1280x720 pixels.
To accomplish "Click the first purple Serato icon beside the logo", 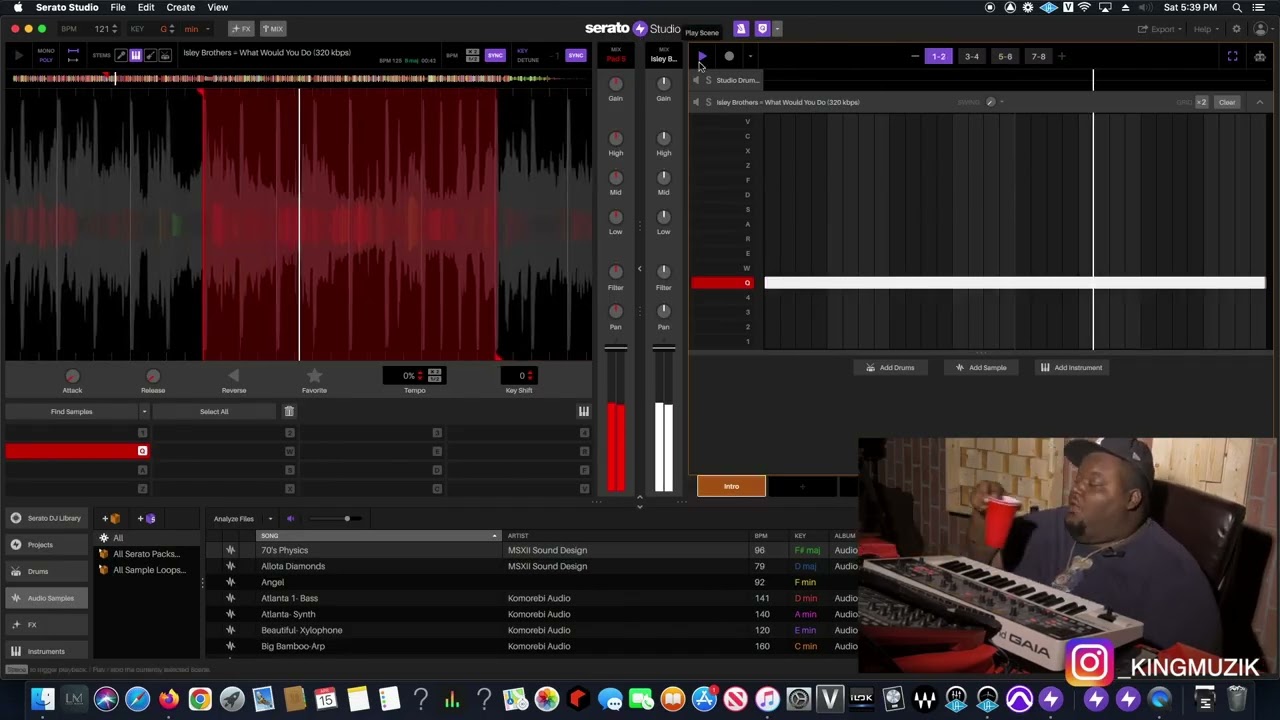I will [741, 29].
